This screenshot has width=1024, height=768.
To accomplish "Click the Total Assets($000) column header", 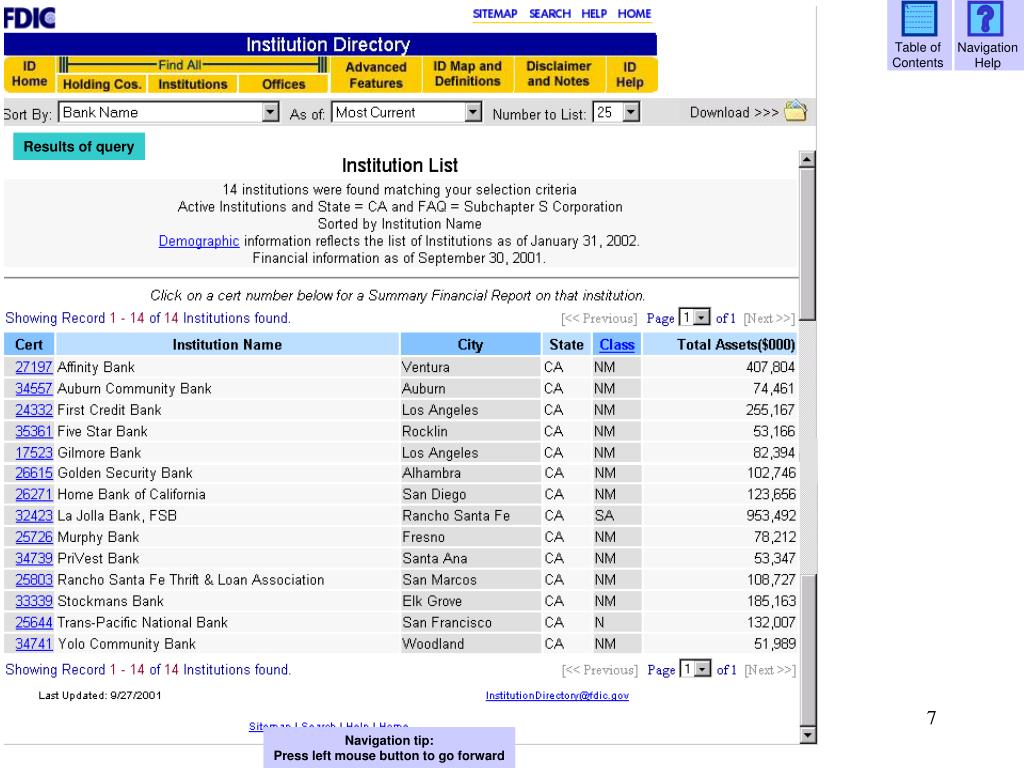I will point(720,344).
